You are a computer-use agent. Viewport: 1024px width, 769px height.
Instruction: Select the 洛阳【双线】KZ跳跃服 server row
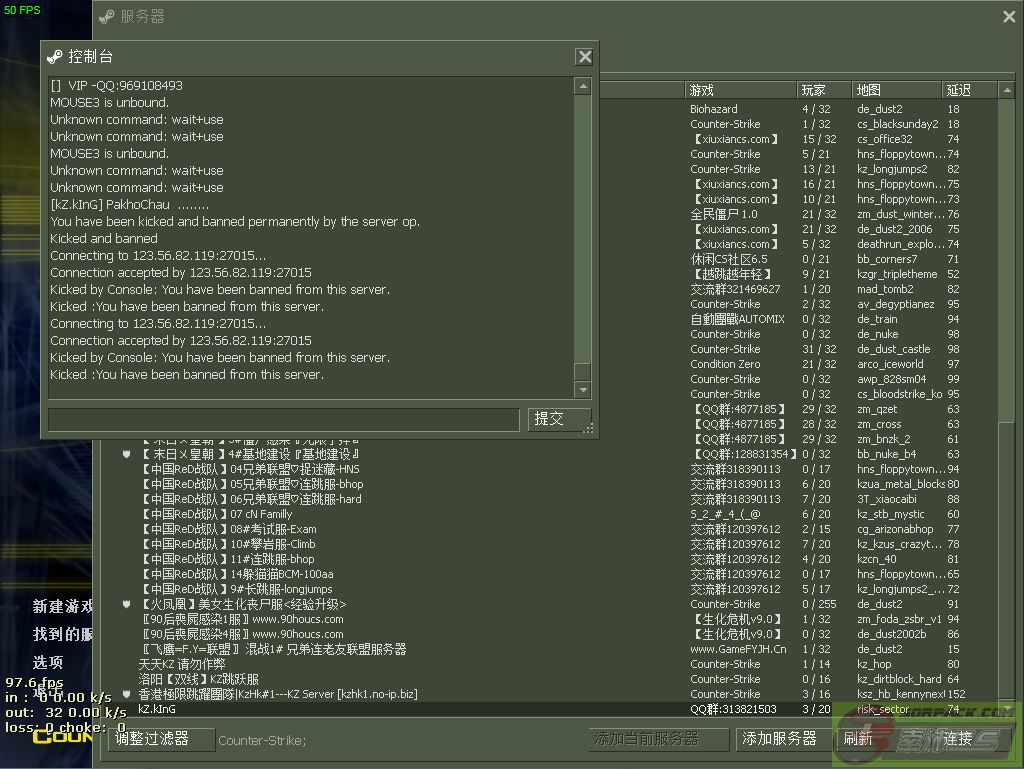pyautogui.click(x=400, y=679)
